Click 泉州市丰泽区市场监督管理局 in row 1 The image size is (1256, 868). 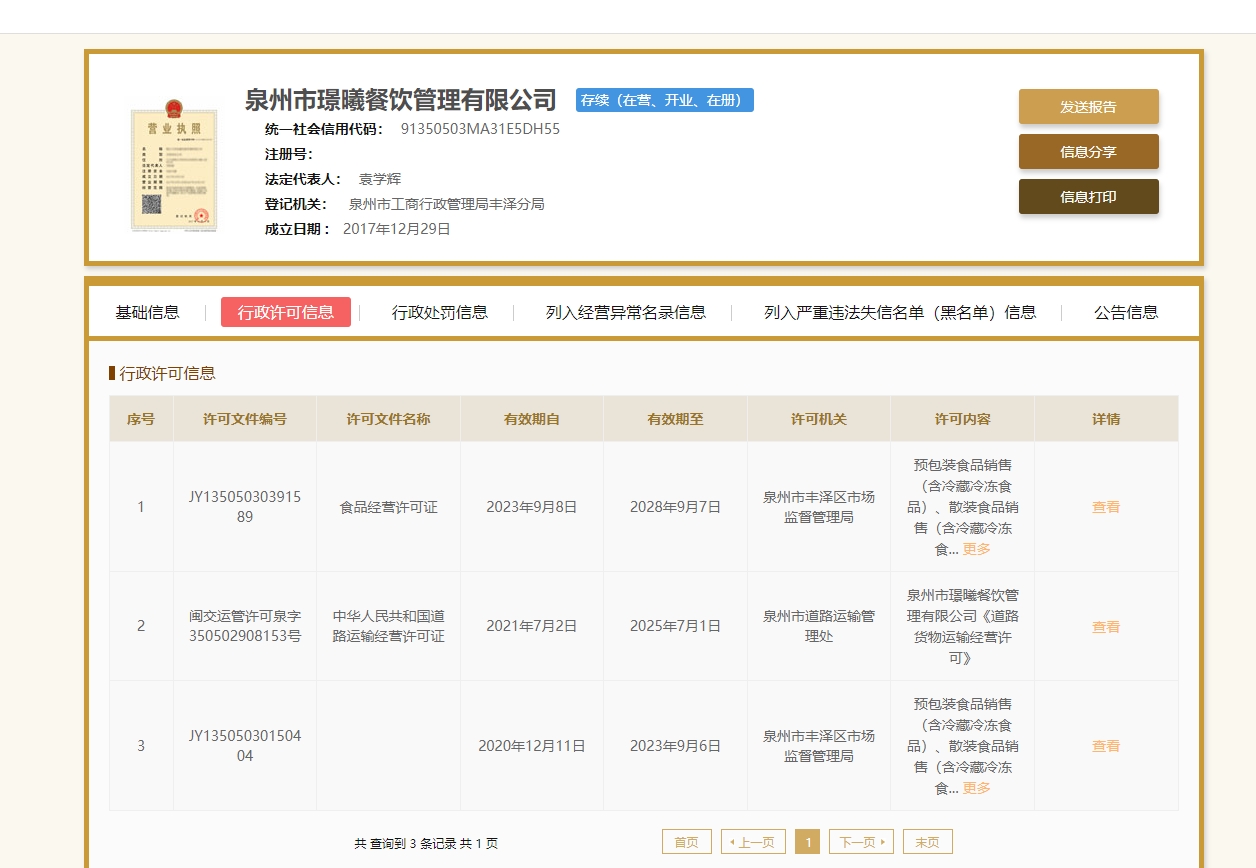(x=819, y=507)
